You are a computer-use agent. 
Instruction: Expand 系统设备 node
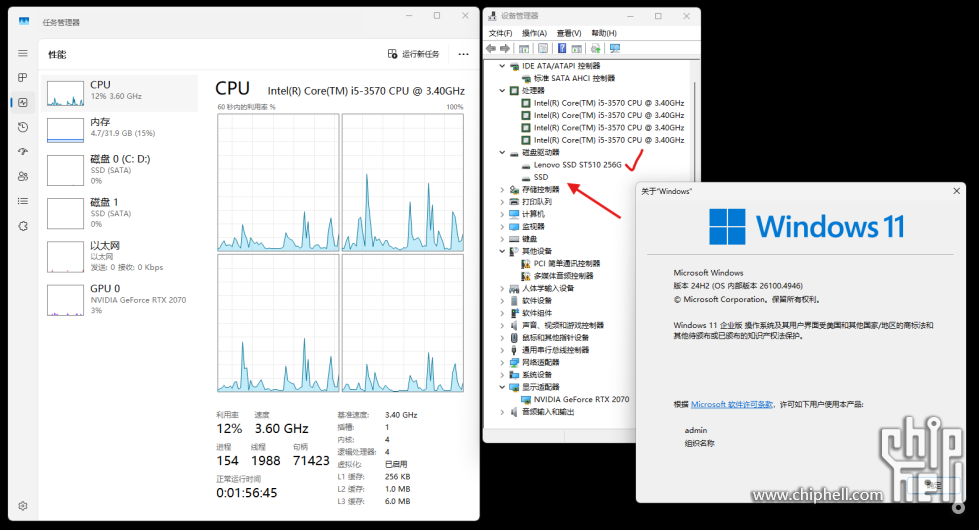pos(502,375)
